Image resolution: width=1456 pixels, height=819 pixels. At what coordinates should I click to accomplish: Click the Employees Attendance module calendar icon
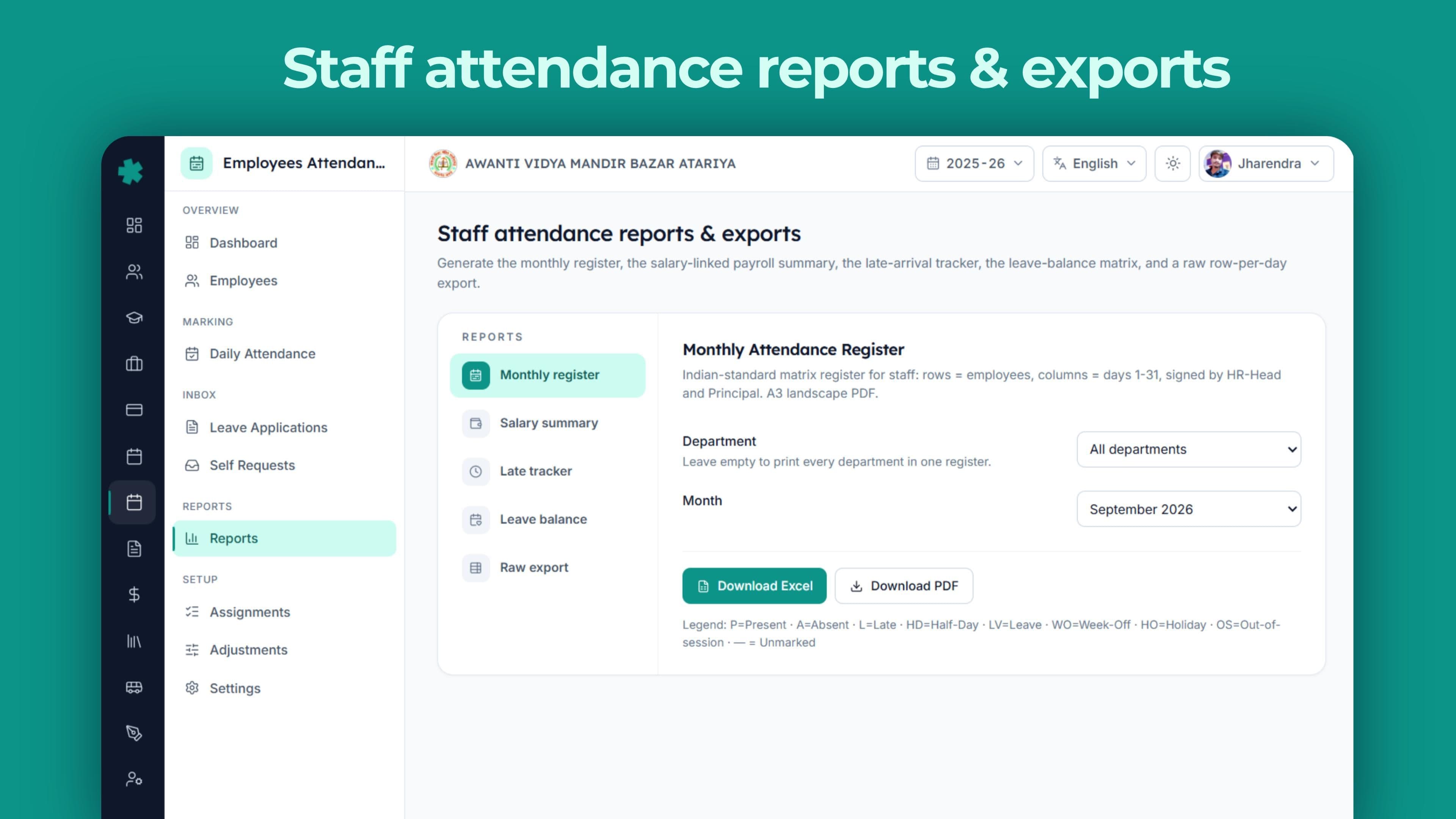tap(196, 163)
